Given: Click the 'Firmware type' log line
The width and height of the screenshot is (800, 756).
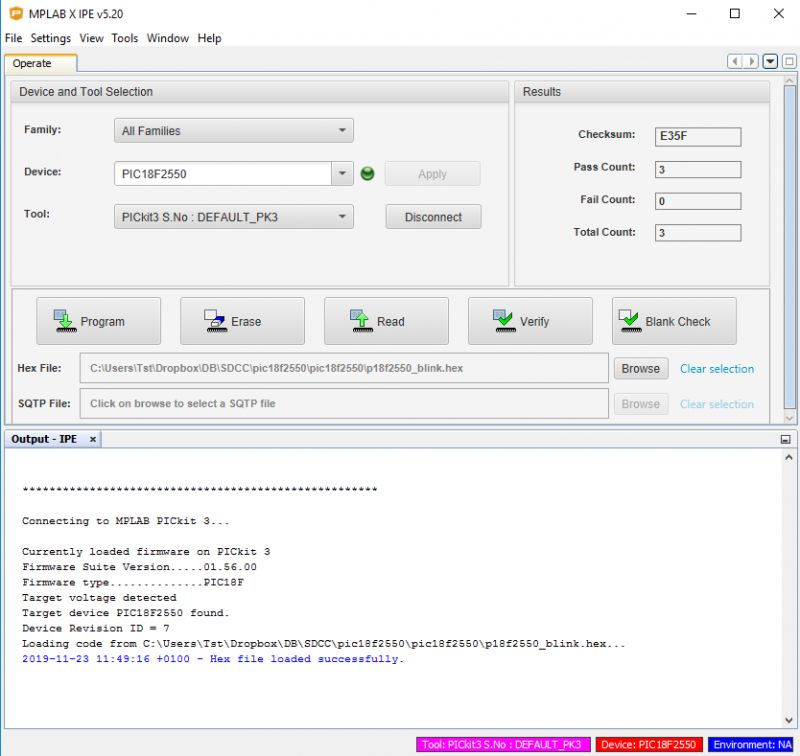Looking at the screenshot, I should tap(133, 582).
